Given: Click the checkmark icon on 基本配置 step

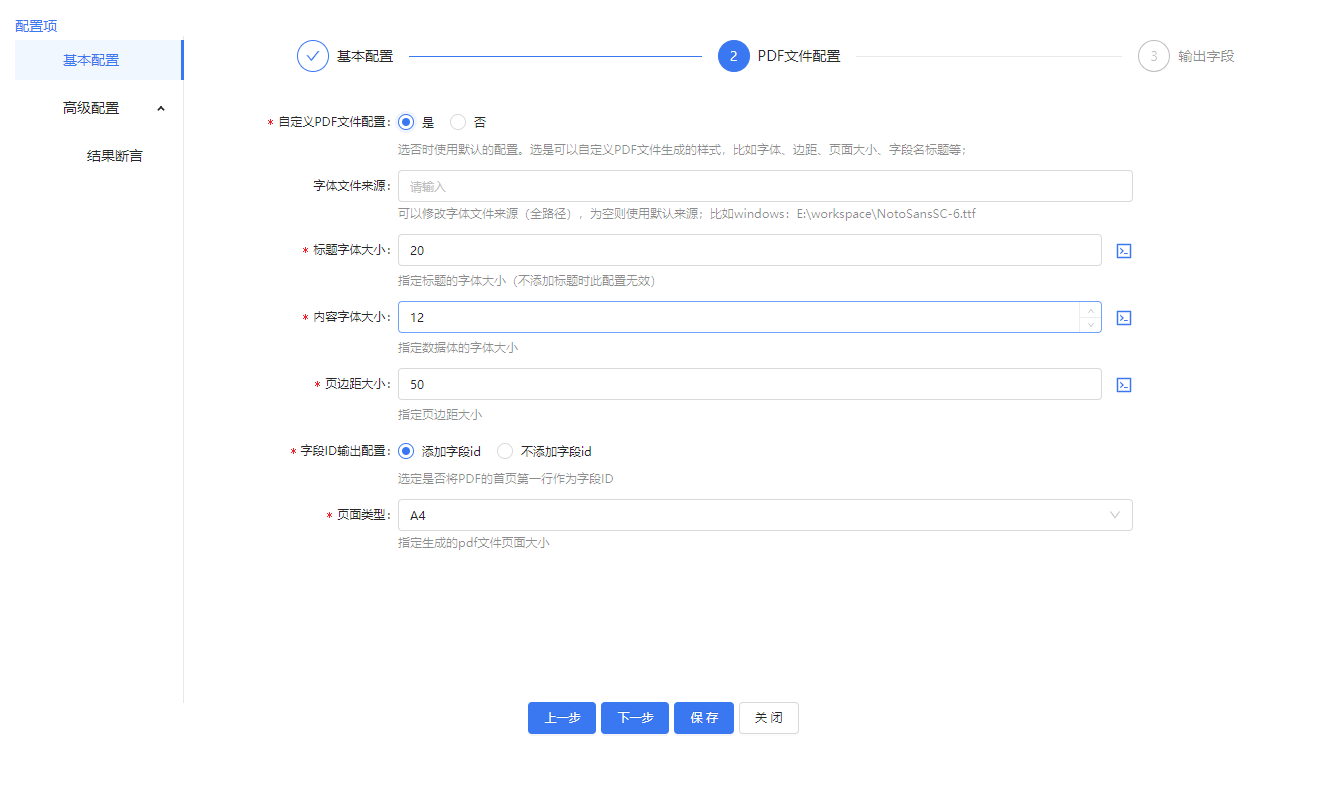Looking at the screenshot, I should [313, 56].
